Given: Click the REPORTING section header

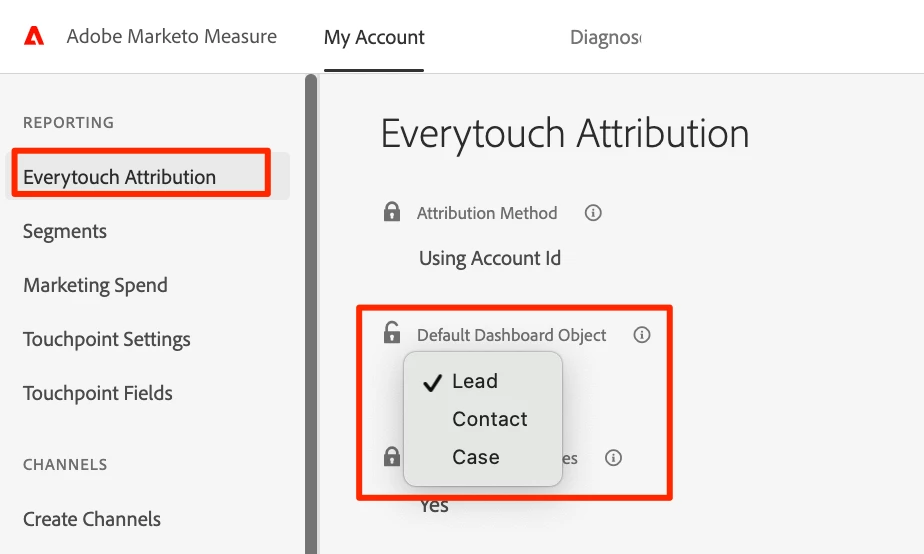Looking at the screenshot, I should [x=68, y=123].
